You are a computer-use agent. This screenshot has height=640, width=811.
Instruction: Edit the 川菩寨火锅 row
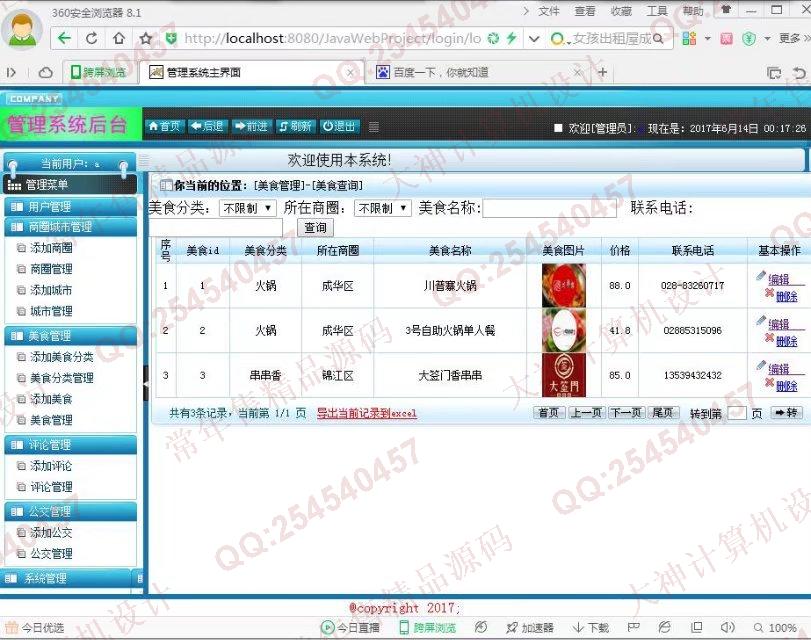coord(778,280)
